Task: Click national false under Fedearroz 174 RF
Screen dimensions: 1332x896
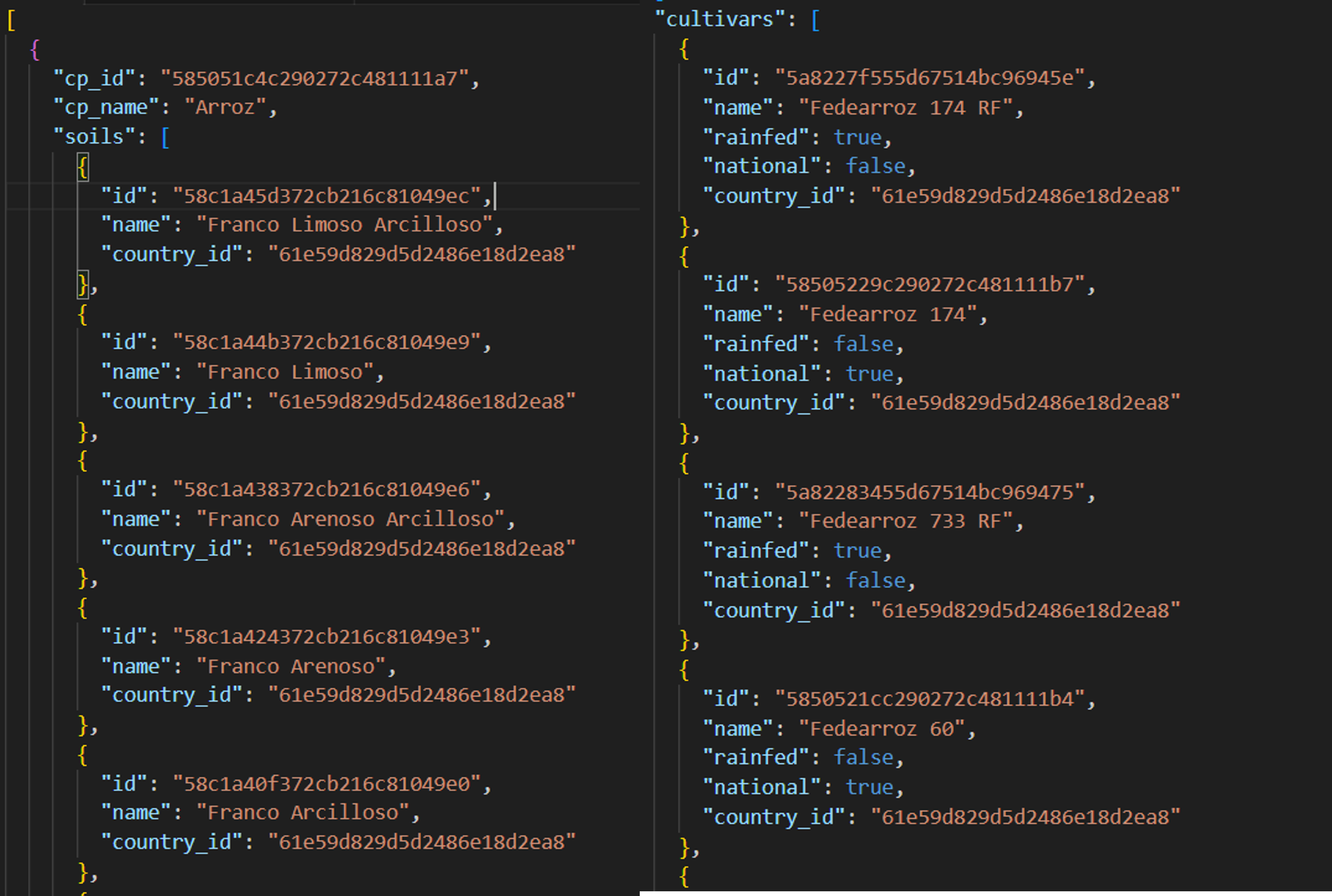Action: [875, 166]
